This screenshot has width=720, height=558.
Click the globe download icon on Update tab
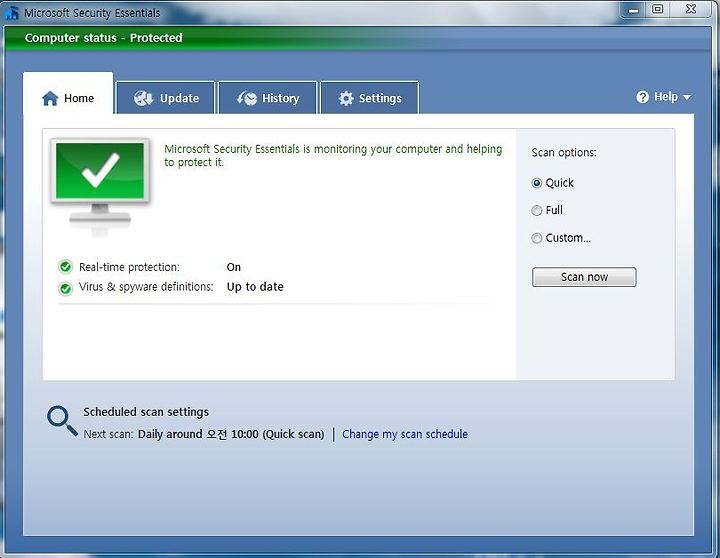[x=143, y=98]
